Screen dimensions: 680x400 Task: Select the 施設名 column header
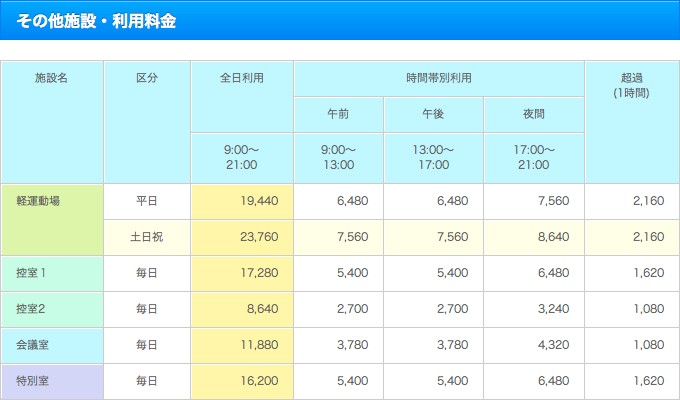pyautogui.click(x=52, y=122)
